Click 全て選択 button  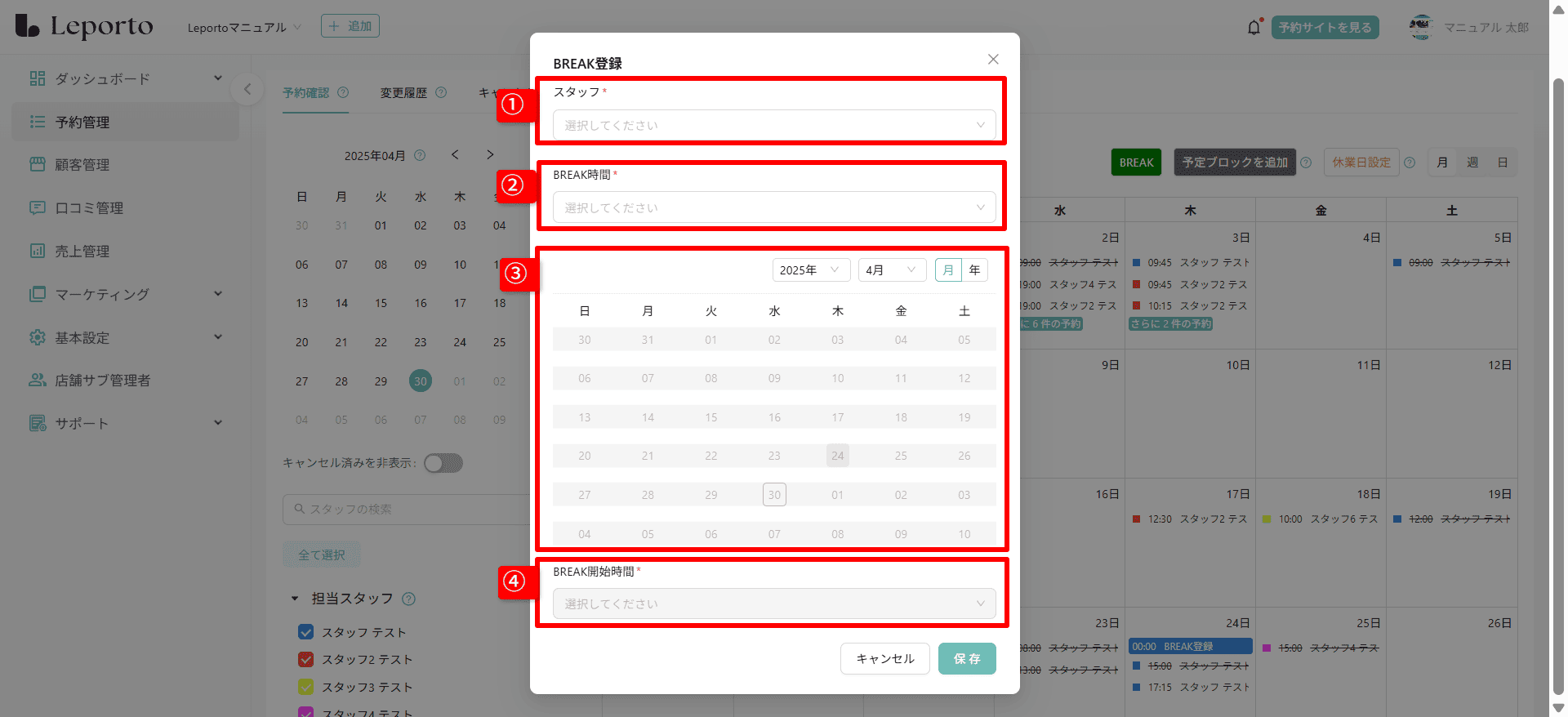[322, 554]
